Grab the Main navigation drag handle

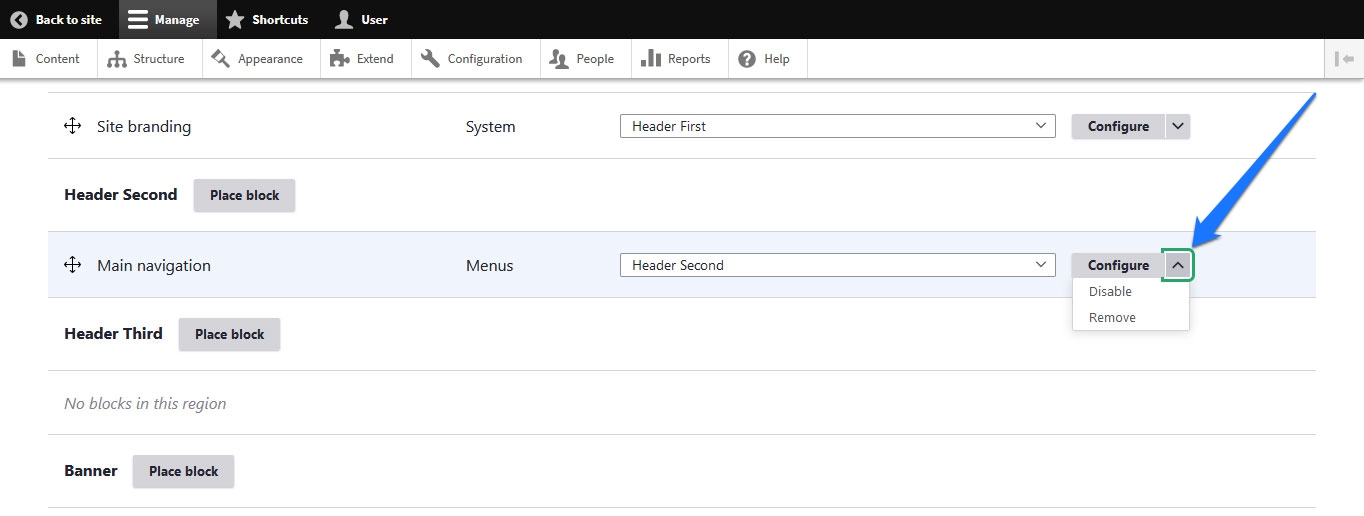click(72, 265)
